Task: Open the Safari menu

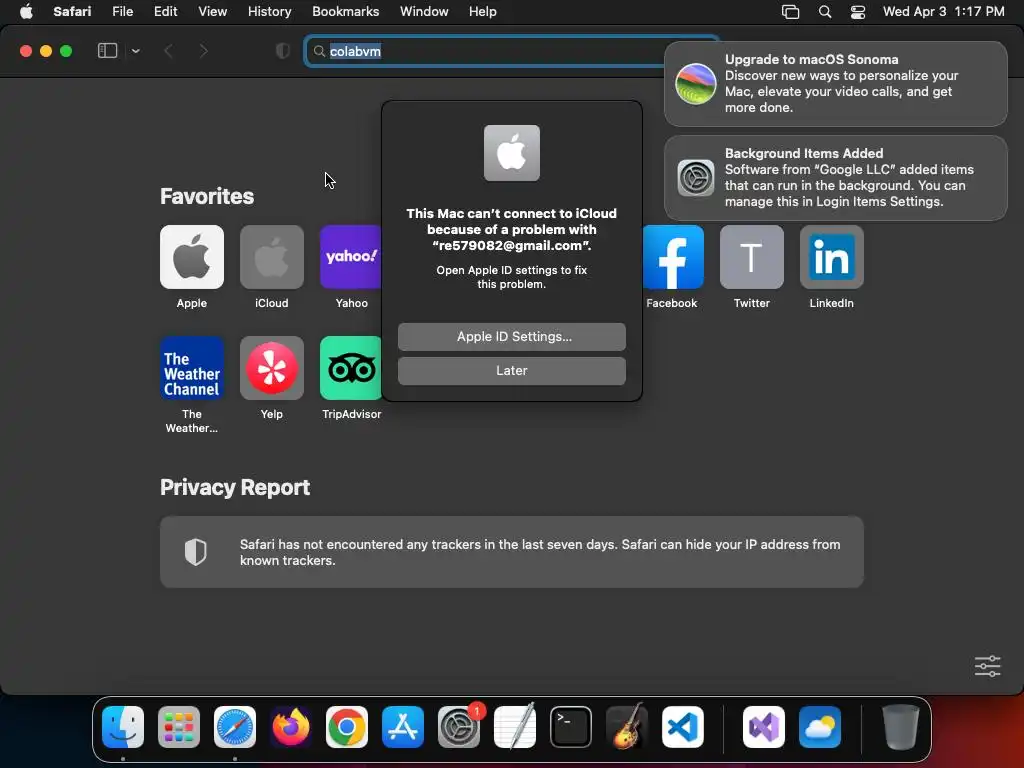Action: (72, 12)
